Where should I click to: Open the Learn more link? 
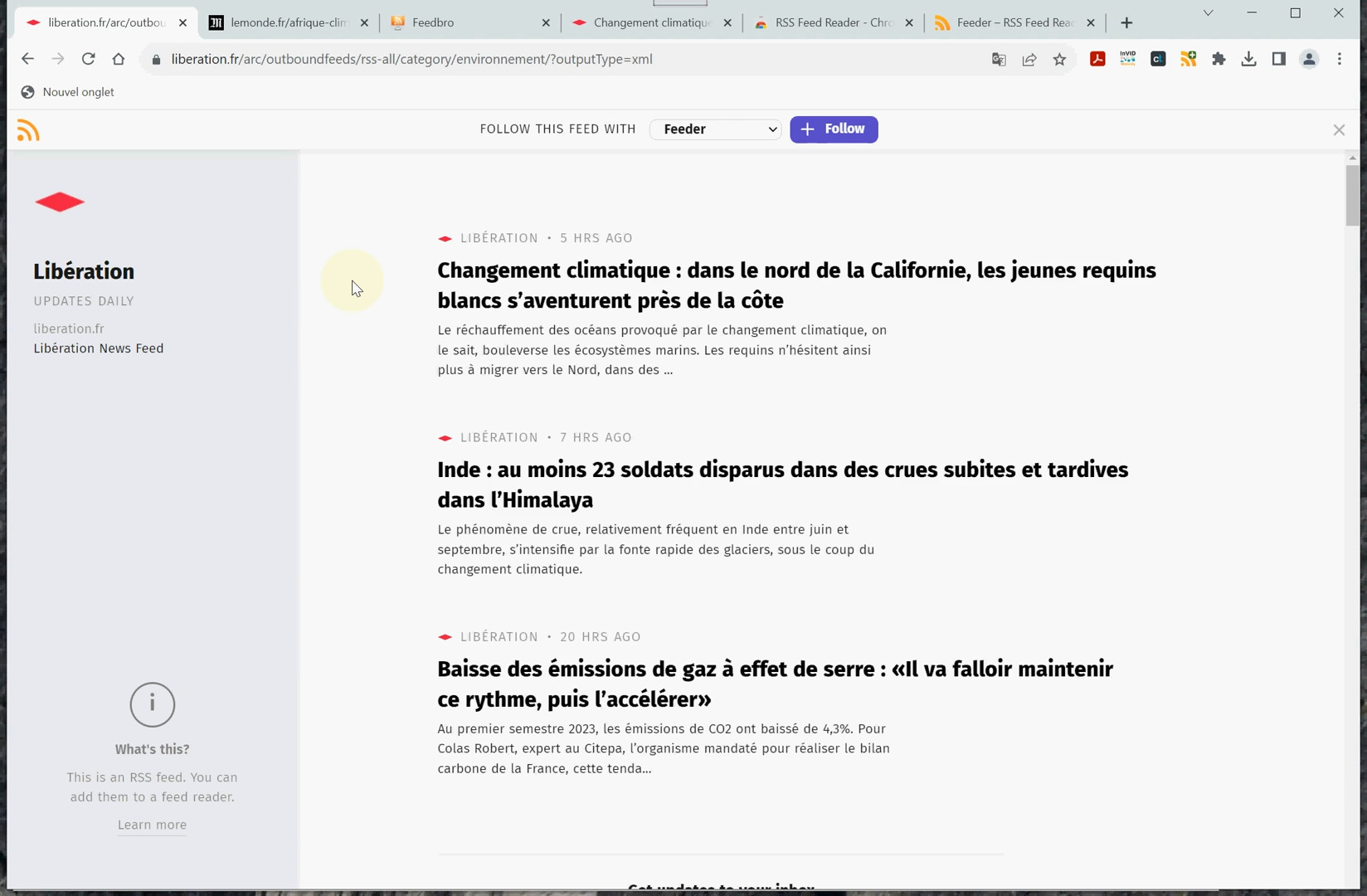pos(152,825)
